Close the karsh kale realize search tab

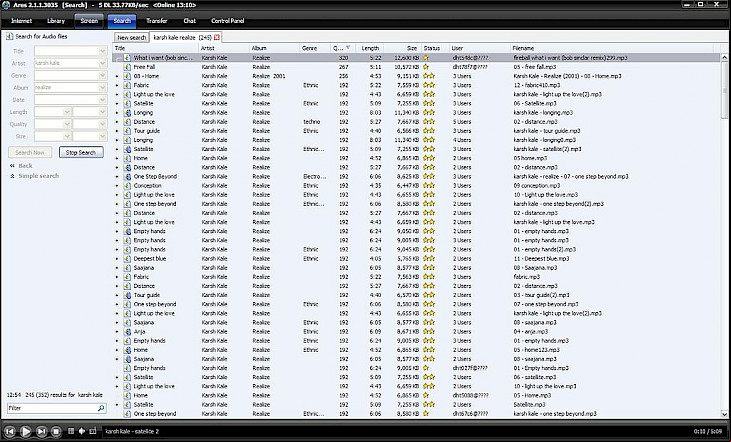217,37
